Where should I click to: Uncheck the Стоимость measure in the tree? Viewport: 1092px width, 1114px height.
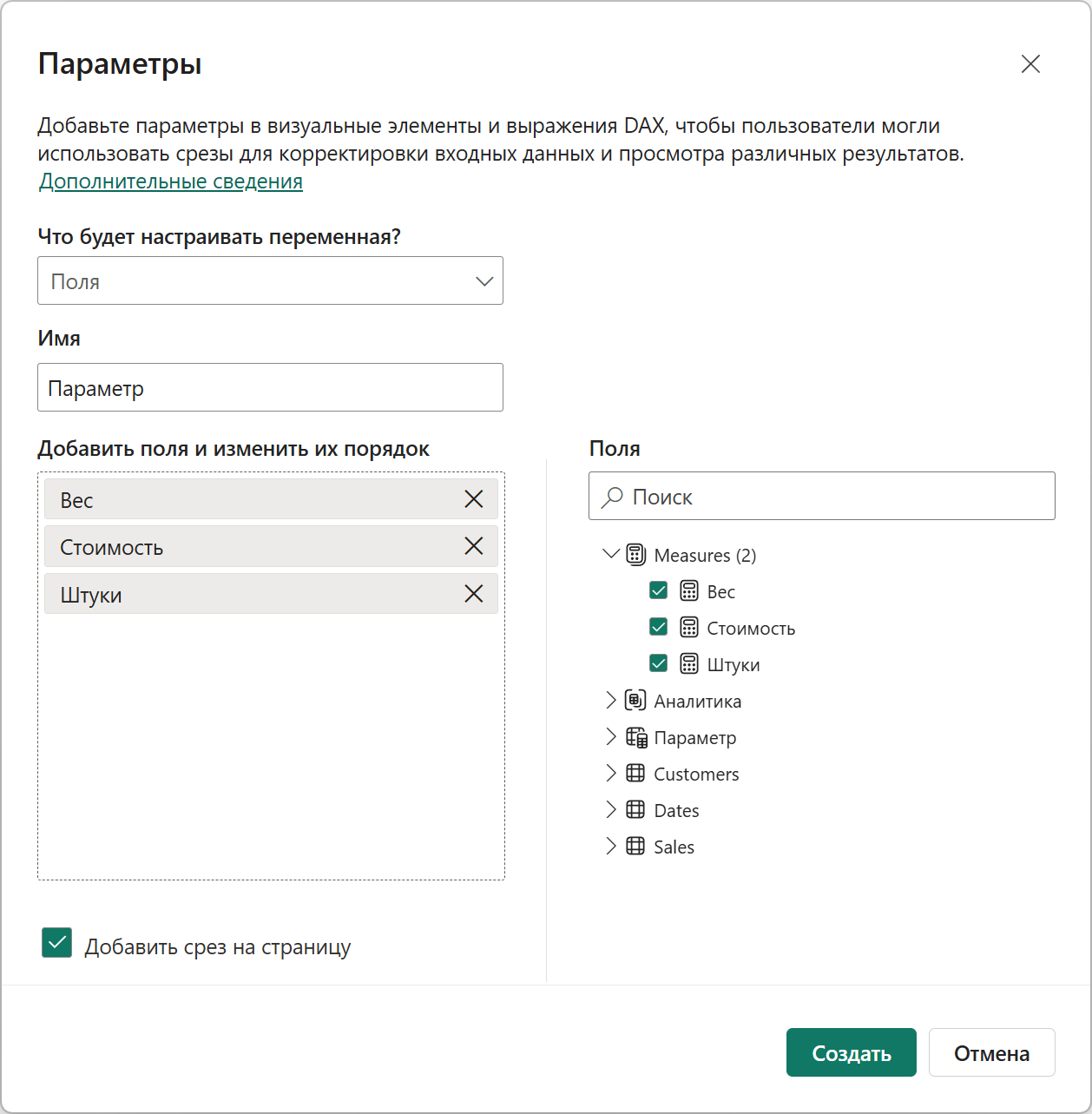point(659,626)
